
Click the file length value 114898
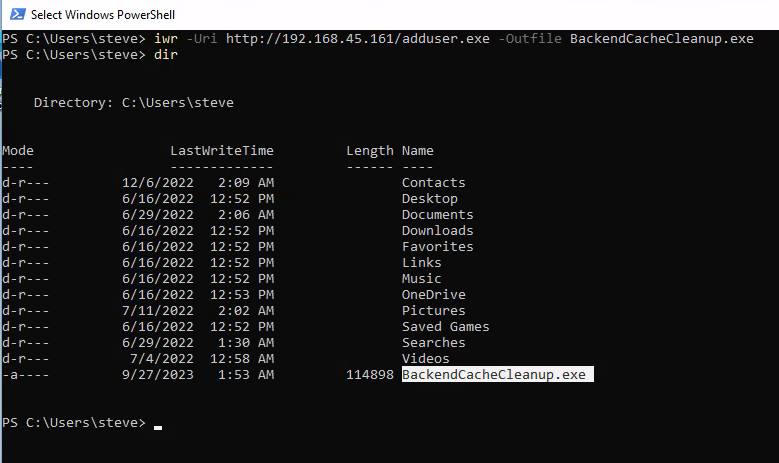coord(370,375)
